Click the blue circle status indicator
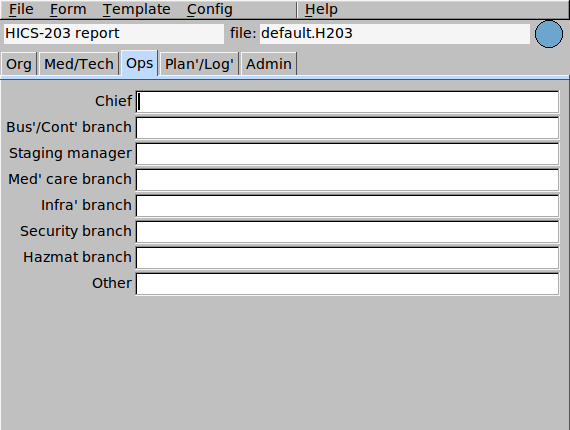The width and height of the screenshot is (570, 430). click(549, 34)
